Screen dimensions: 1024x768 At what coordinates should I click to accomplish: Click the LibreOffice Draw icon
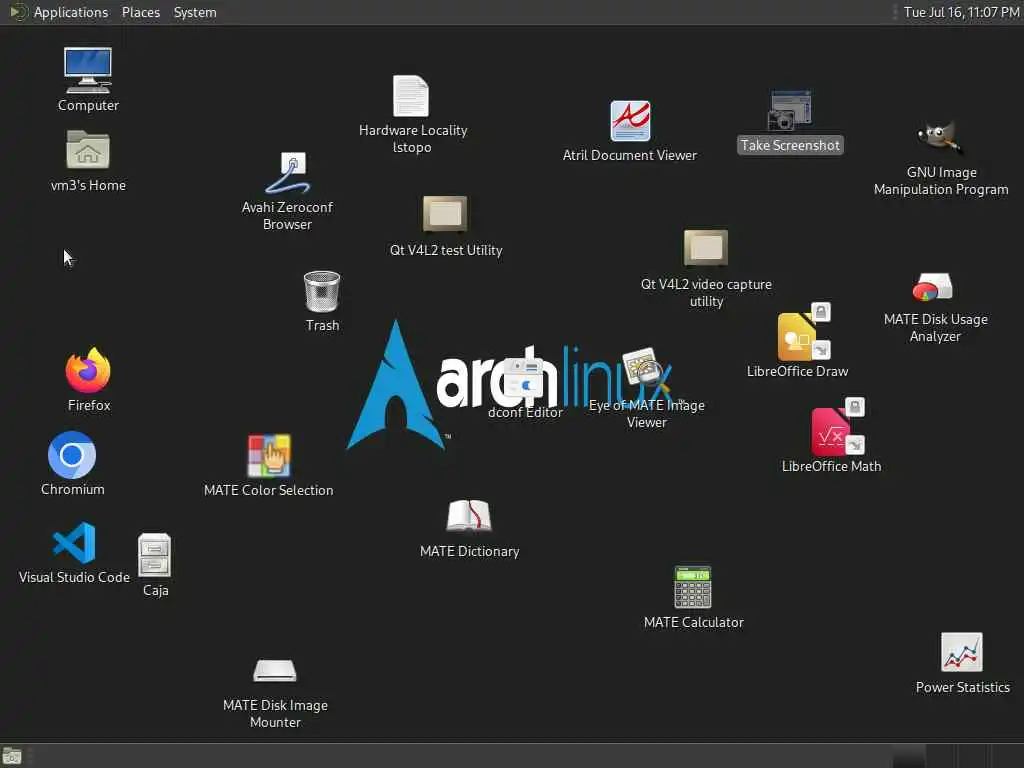pyautogui.click(x=803, y=332)
